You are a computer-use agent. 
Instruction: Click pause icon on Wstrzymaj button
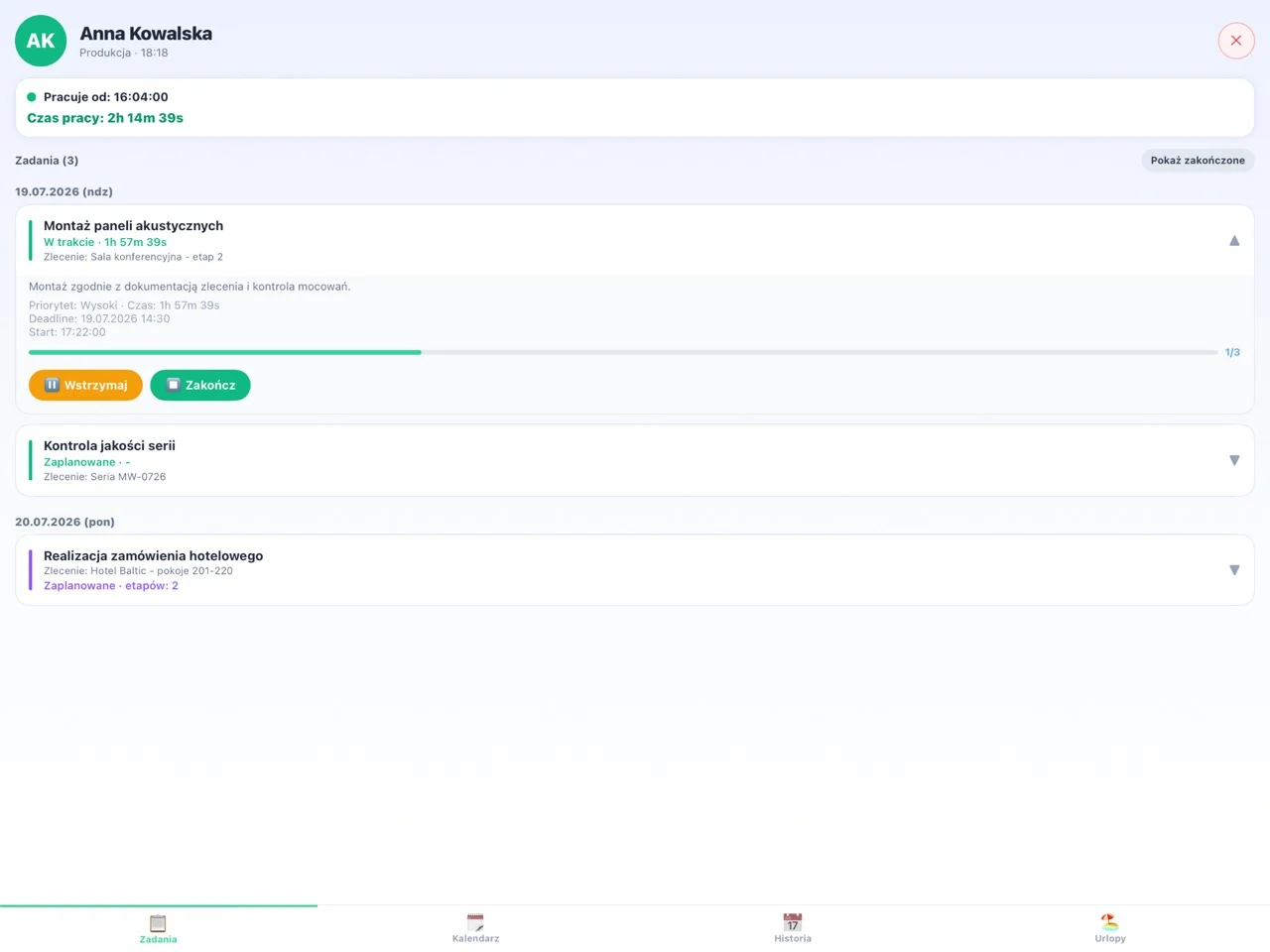[x=52, y=385]
